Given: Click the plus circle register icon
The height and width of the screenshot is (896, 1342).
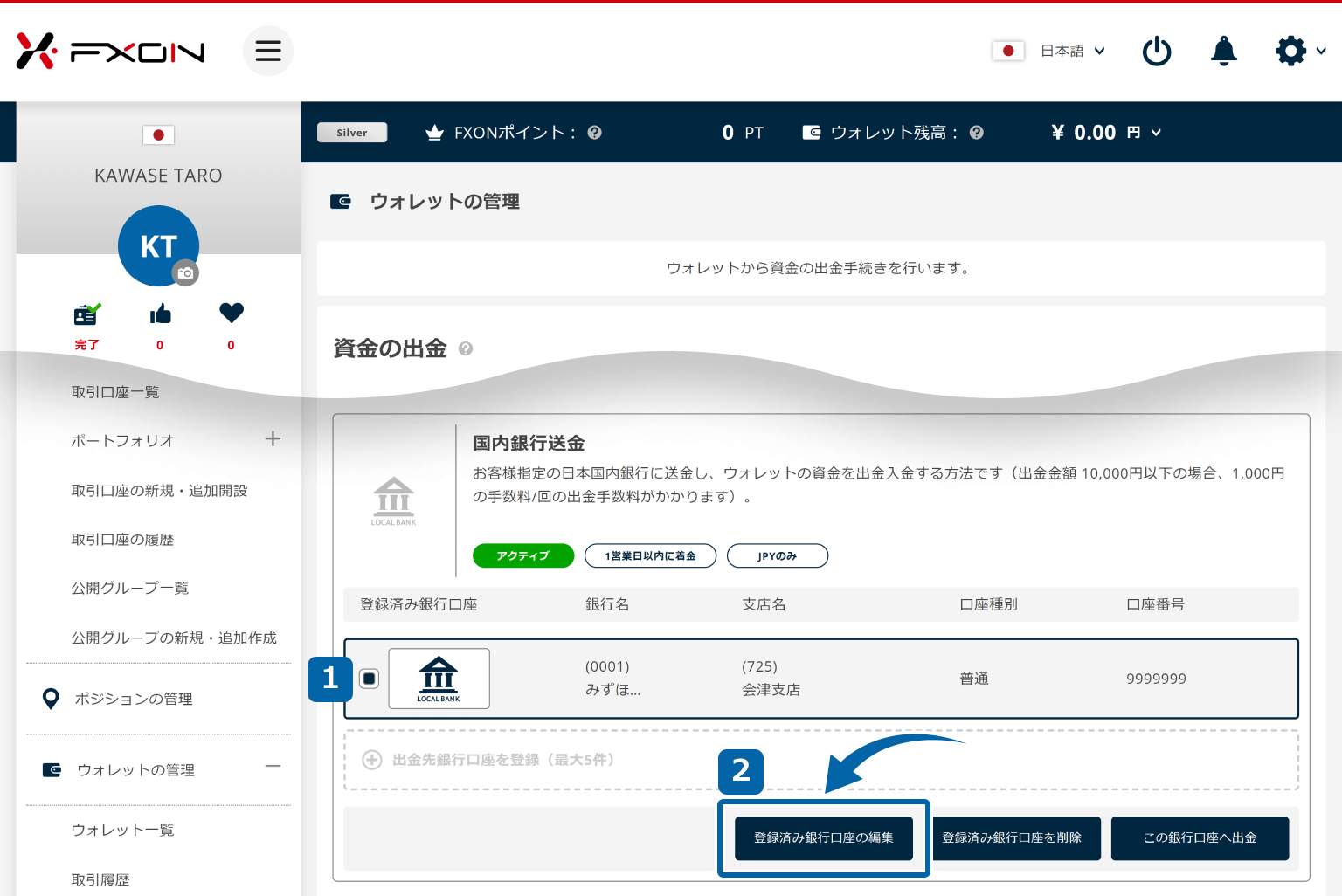Looking at the screenshot, I should (372, 760).
